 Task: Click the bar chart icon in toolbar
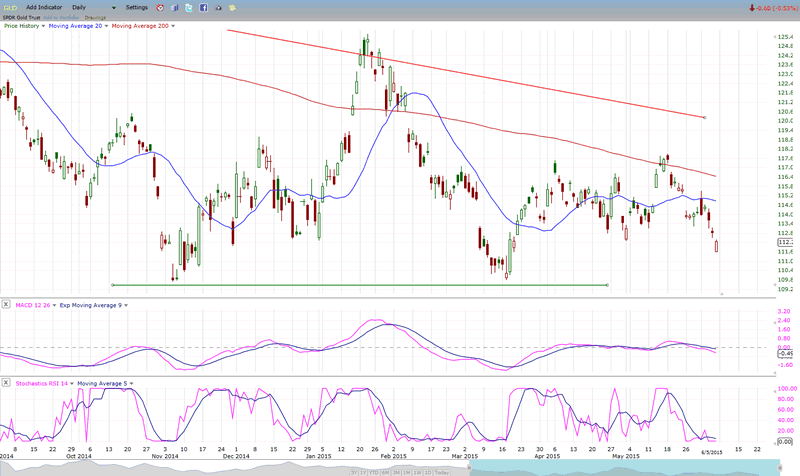(x=172, y=7)
